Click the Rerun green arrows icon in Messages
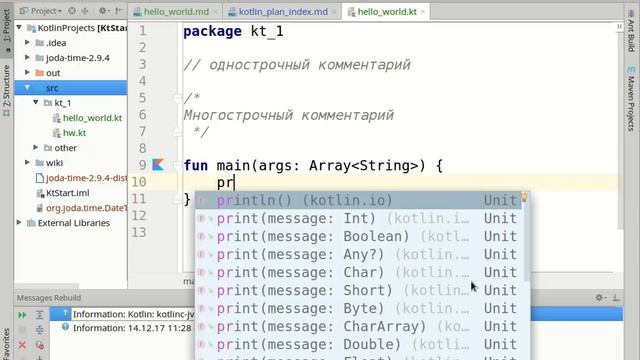 [x=22, y=315]
